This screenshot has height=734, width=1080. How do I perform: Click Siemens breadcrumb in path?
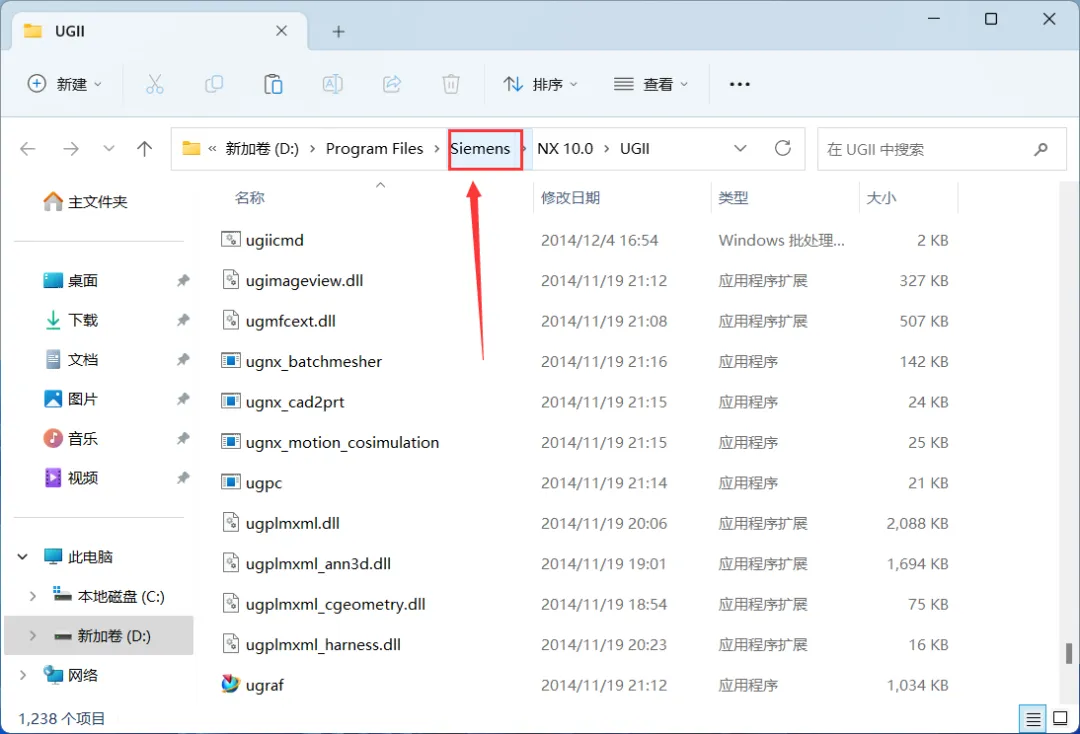tap(481, 149)
